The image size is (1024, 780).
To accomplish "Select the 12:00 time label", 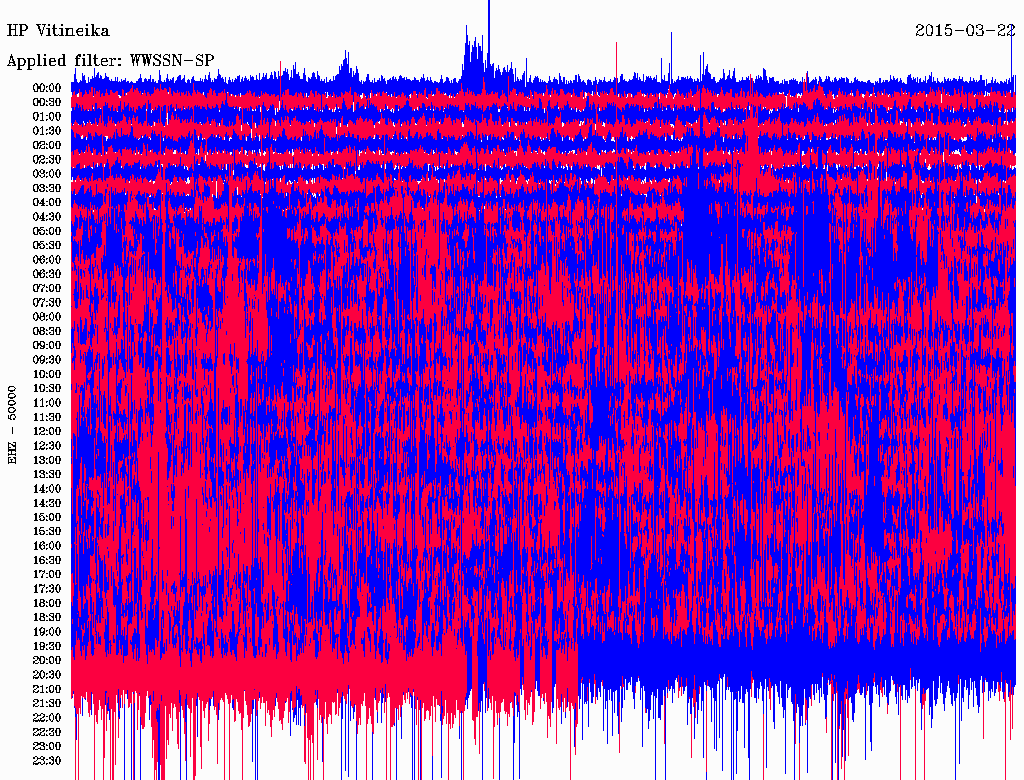I will click(47, 431).
